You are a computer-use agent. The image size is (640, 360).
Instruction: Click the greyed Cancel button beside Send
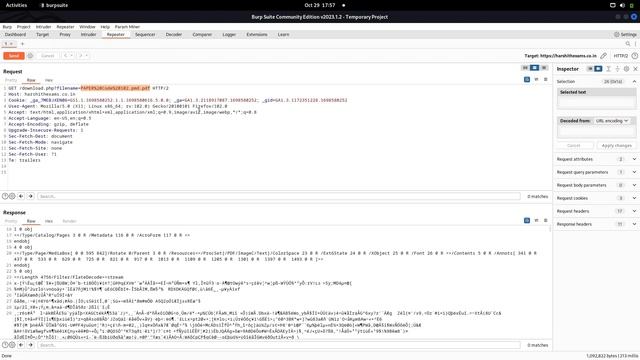(47, 56)
